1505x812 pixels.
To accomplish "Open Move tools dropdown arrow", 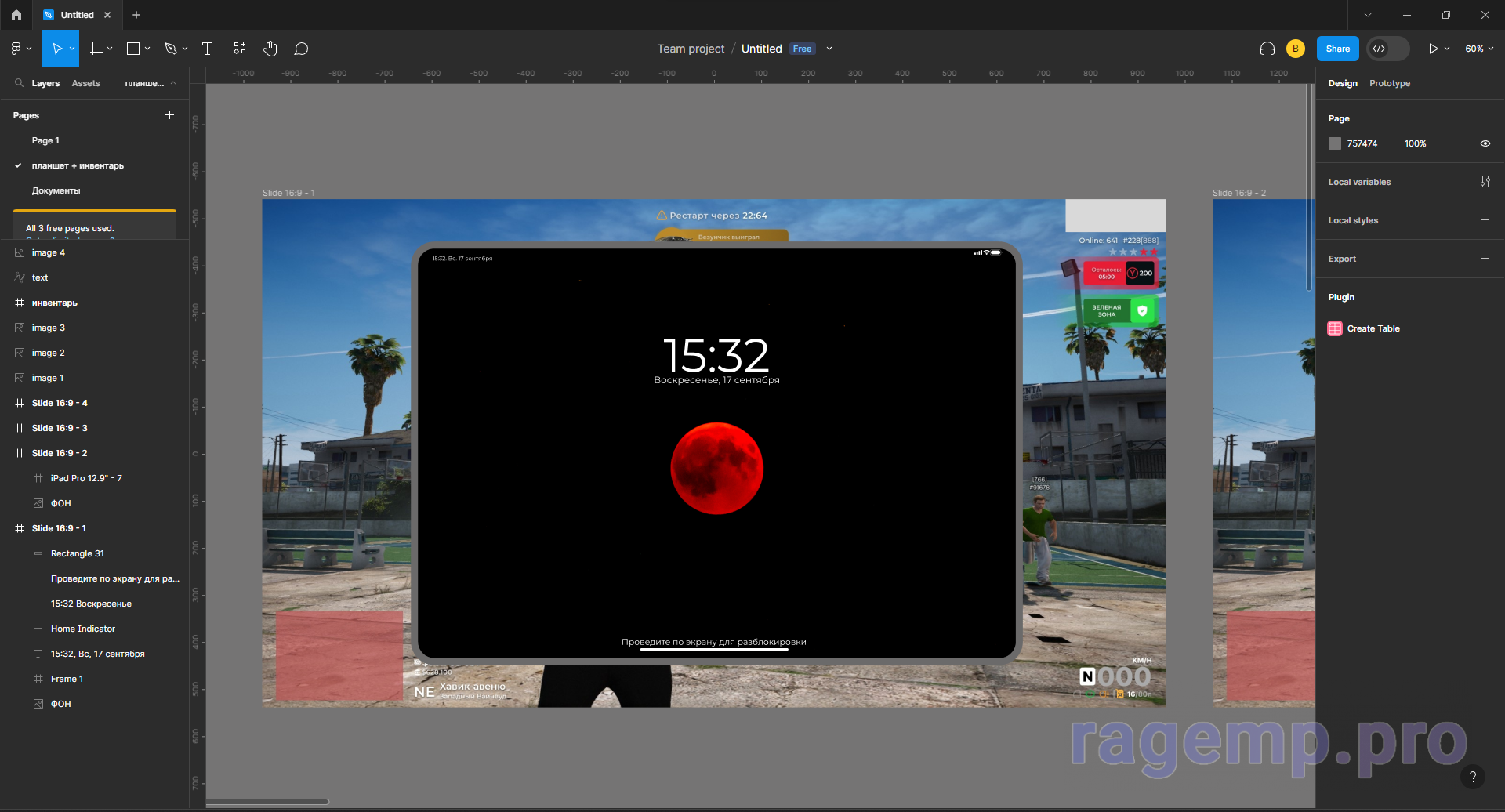I will click(72, 49).
